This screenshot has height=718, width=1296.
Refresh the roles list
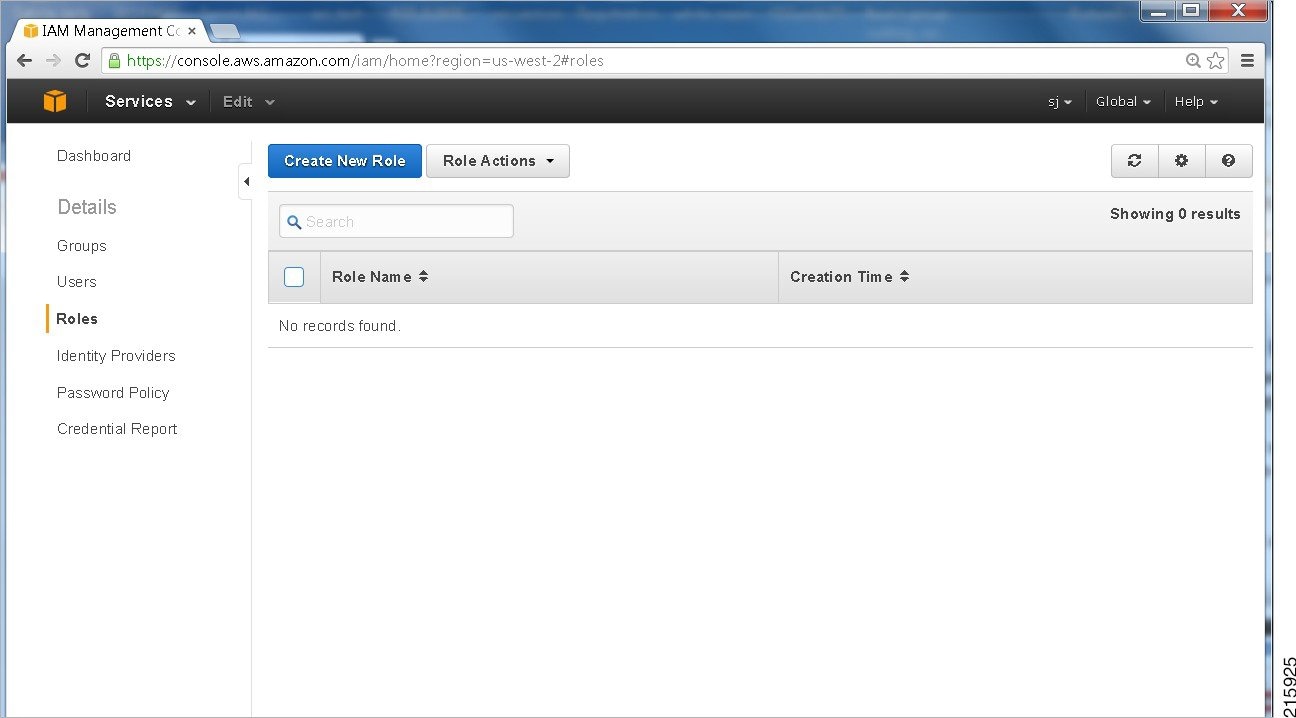(x=1135, y=161)
